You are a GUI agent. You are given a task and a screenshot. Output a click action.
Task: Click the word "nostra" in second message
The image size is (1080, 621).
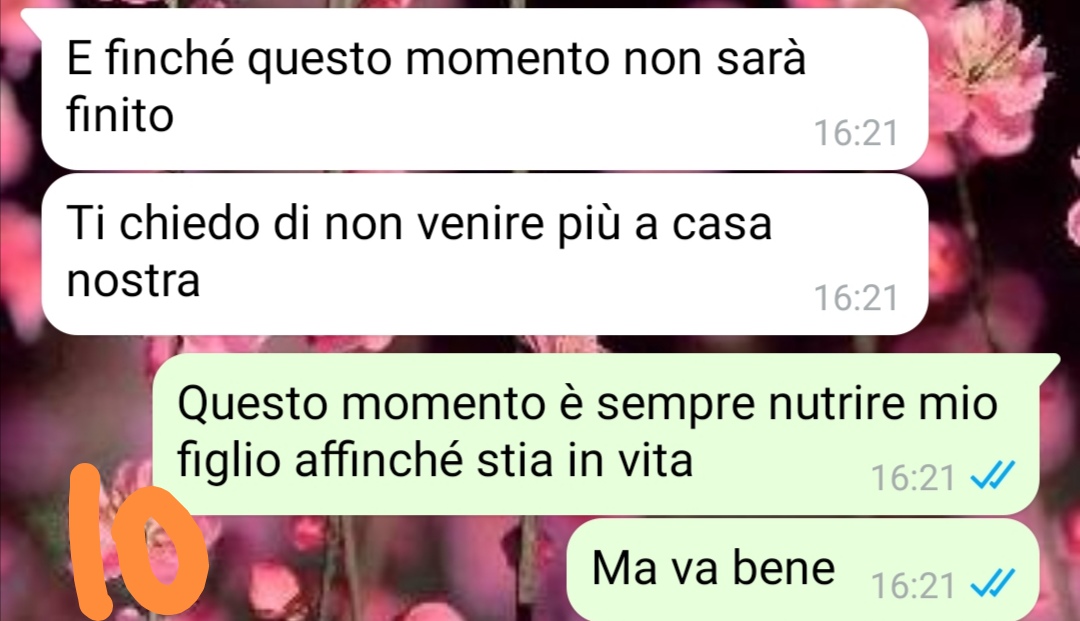point(134,281)
